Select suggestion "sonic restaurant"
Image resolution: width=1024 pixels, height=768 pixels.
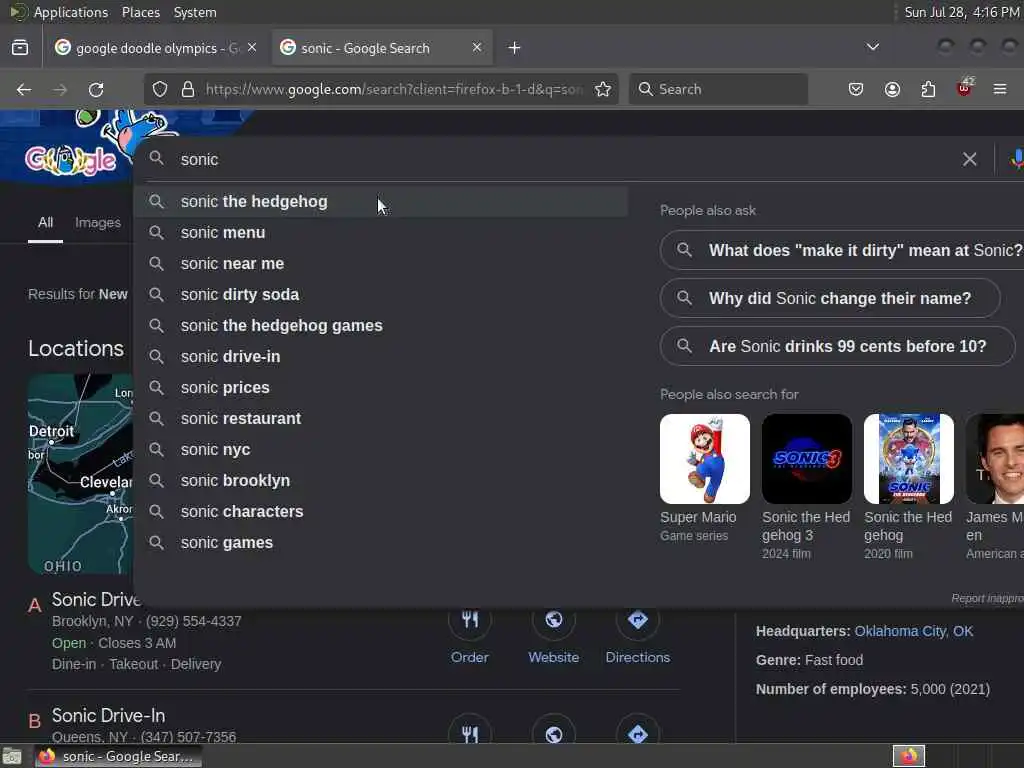381,419
